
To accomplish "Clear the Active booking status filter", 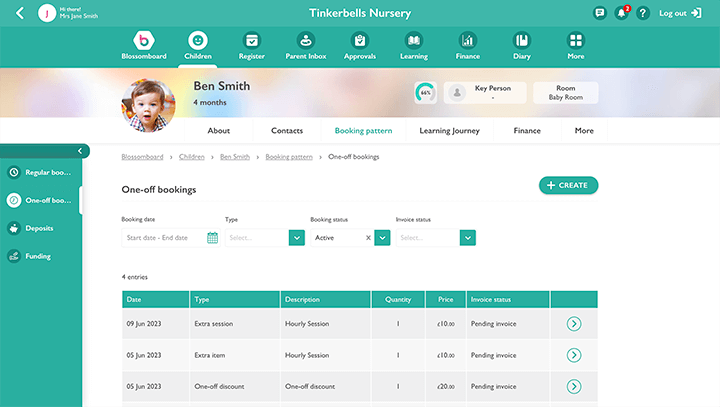I will [368, 237].
